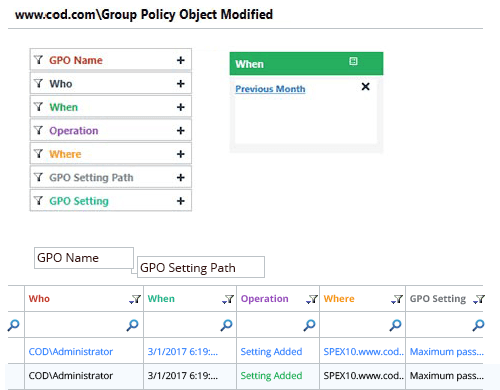The width and height of the screenshot is (500, 390).
Task: Open the GPO Setting column filter dropdown
Action: pyautogui.click(x=479, y=299)
